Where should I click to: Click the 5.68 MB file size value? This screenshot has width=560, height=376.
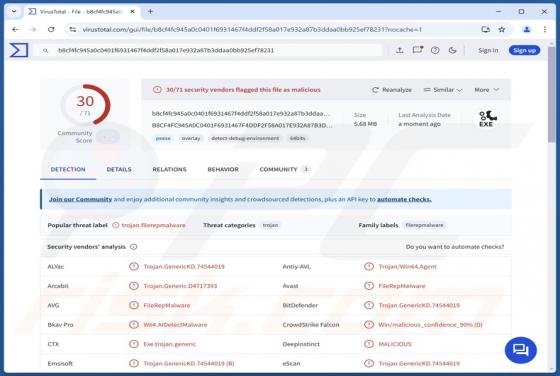(x=365, y=124)
